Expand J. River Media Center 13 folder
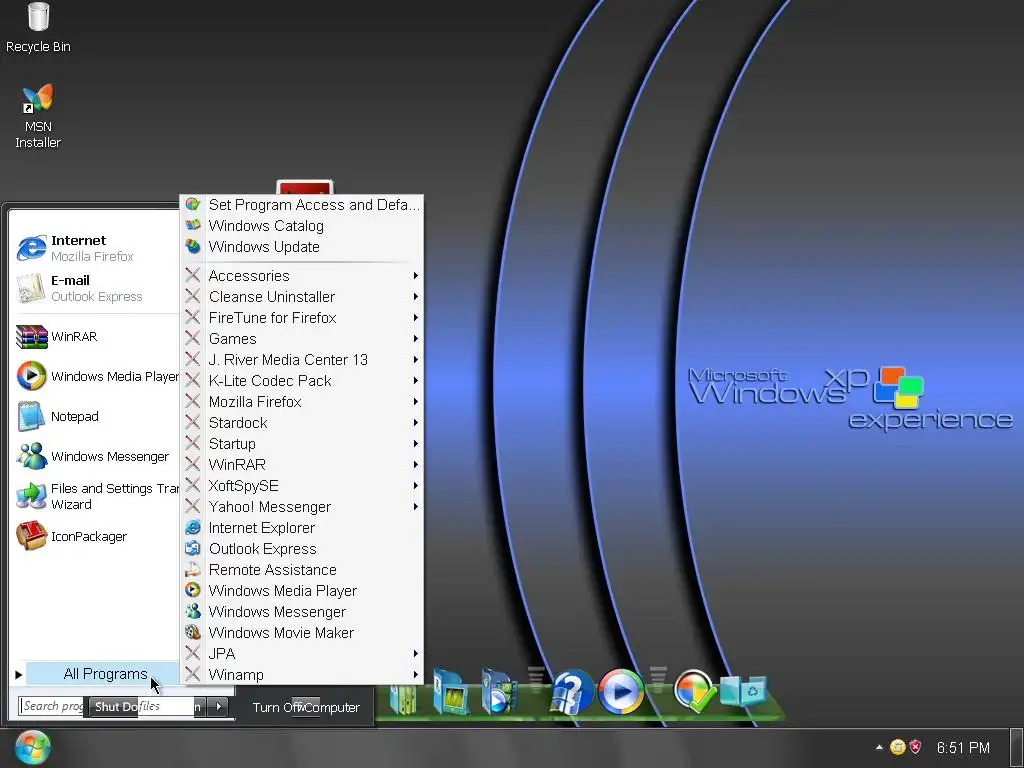 302,359
